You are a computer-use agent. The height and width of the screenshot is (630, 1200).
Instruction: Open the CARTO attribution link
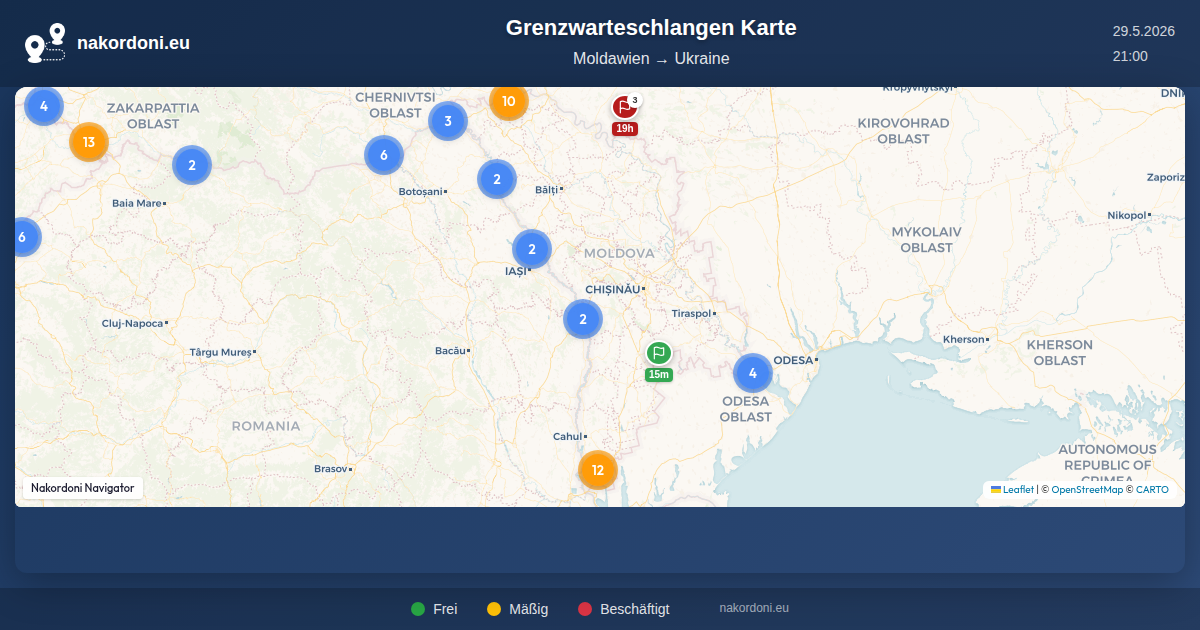(x=1152, y=490)
